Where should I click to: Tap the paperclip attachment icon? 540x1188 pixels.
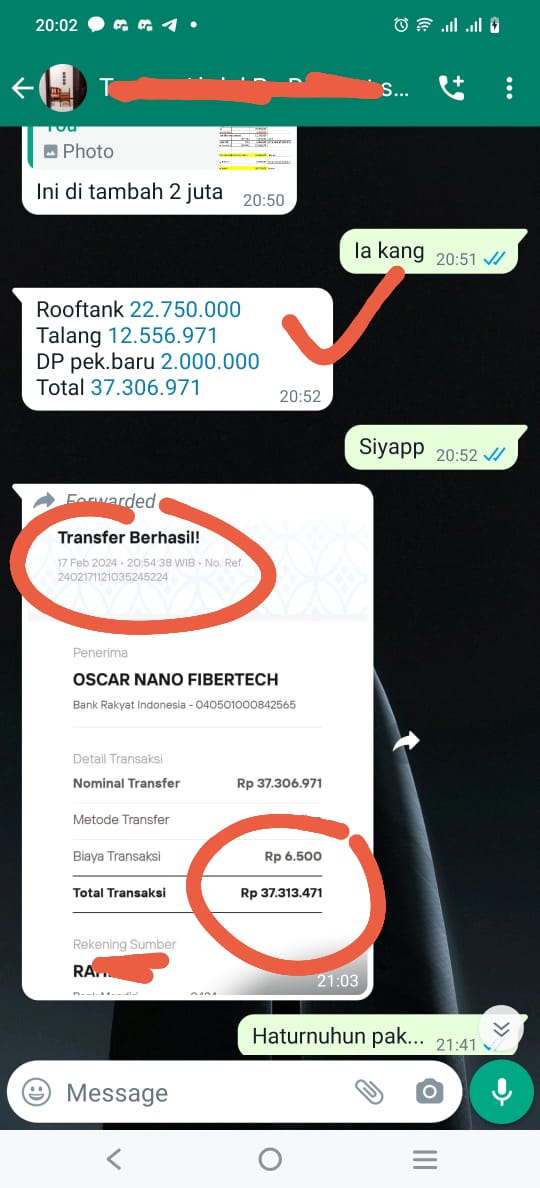coord(370,1092)
